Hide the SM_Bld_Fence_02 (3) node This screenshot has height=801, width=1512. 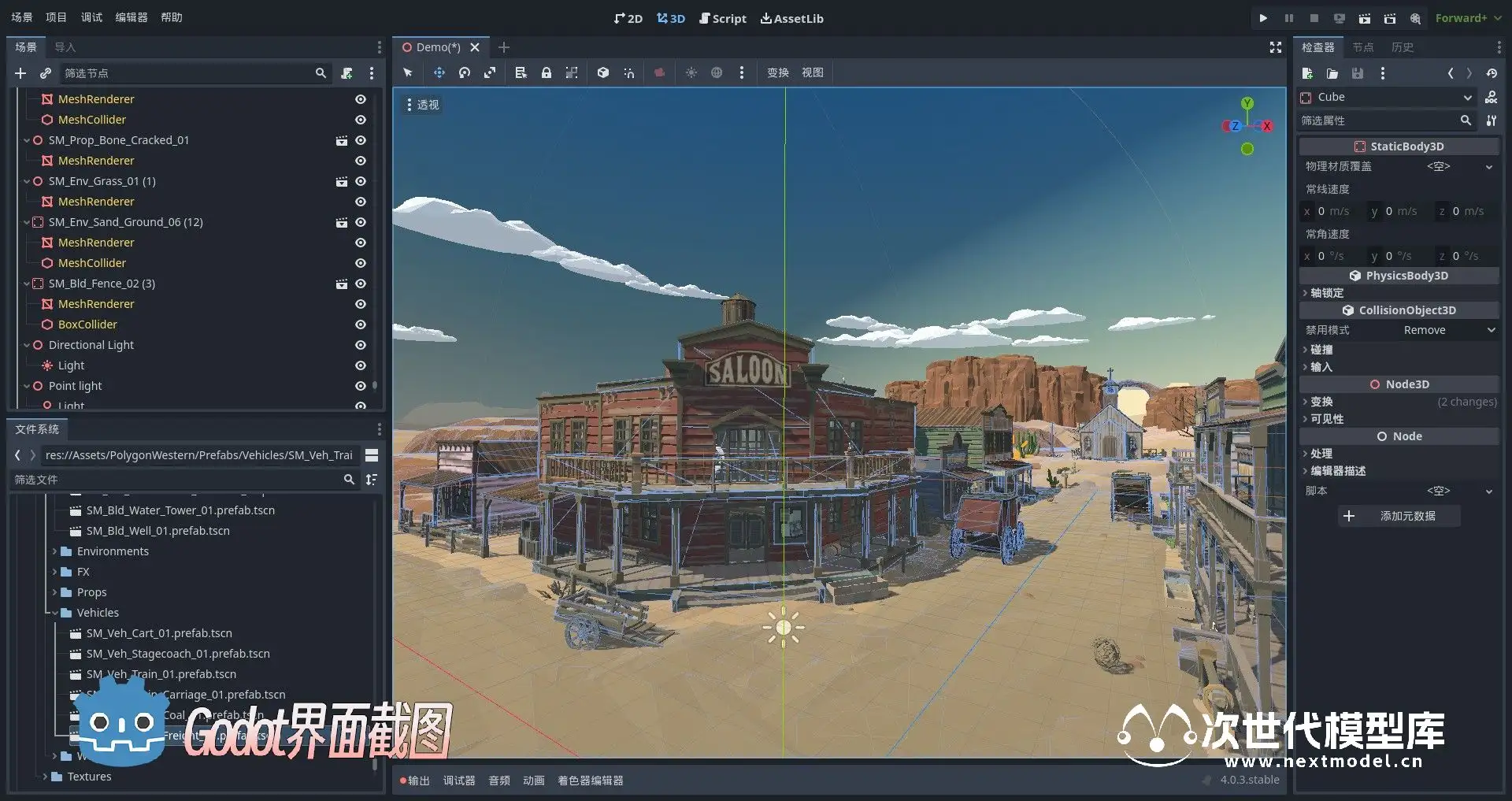[360, 284]
